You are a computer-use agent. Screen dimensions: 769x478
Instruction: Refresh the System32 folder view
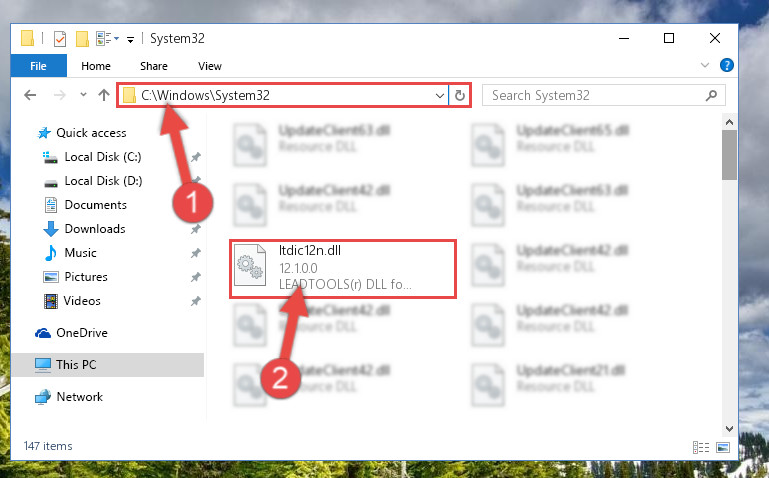[460, 95]
